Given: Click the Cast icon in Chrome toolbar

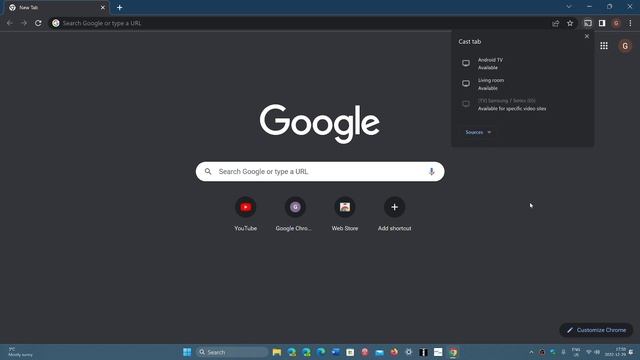Looking at the screenshot, I should [588, 23].
